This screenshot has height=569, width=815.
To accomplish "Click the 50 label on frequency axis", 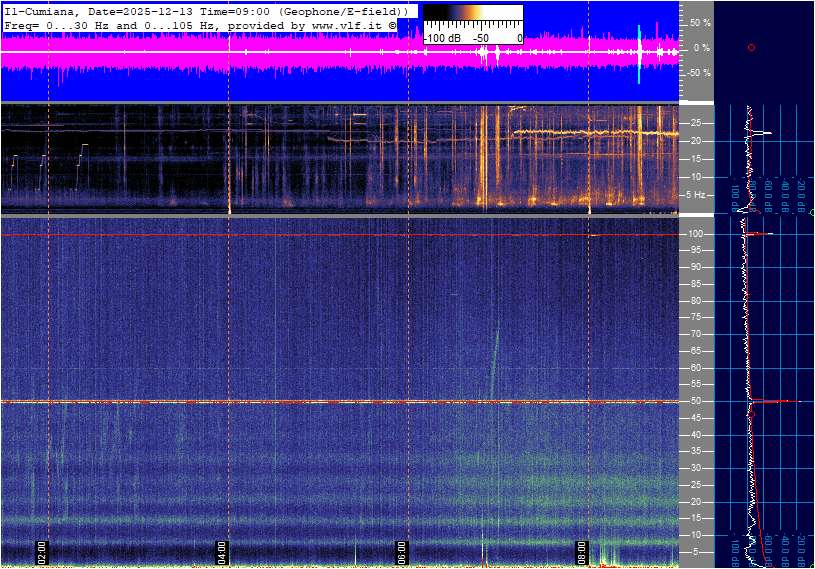I will (x=696, y=401).
